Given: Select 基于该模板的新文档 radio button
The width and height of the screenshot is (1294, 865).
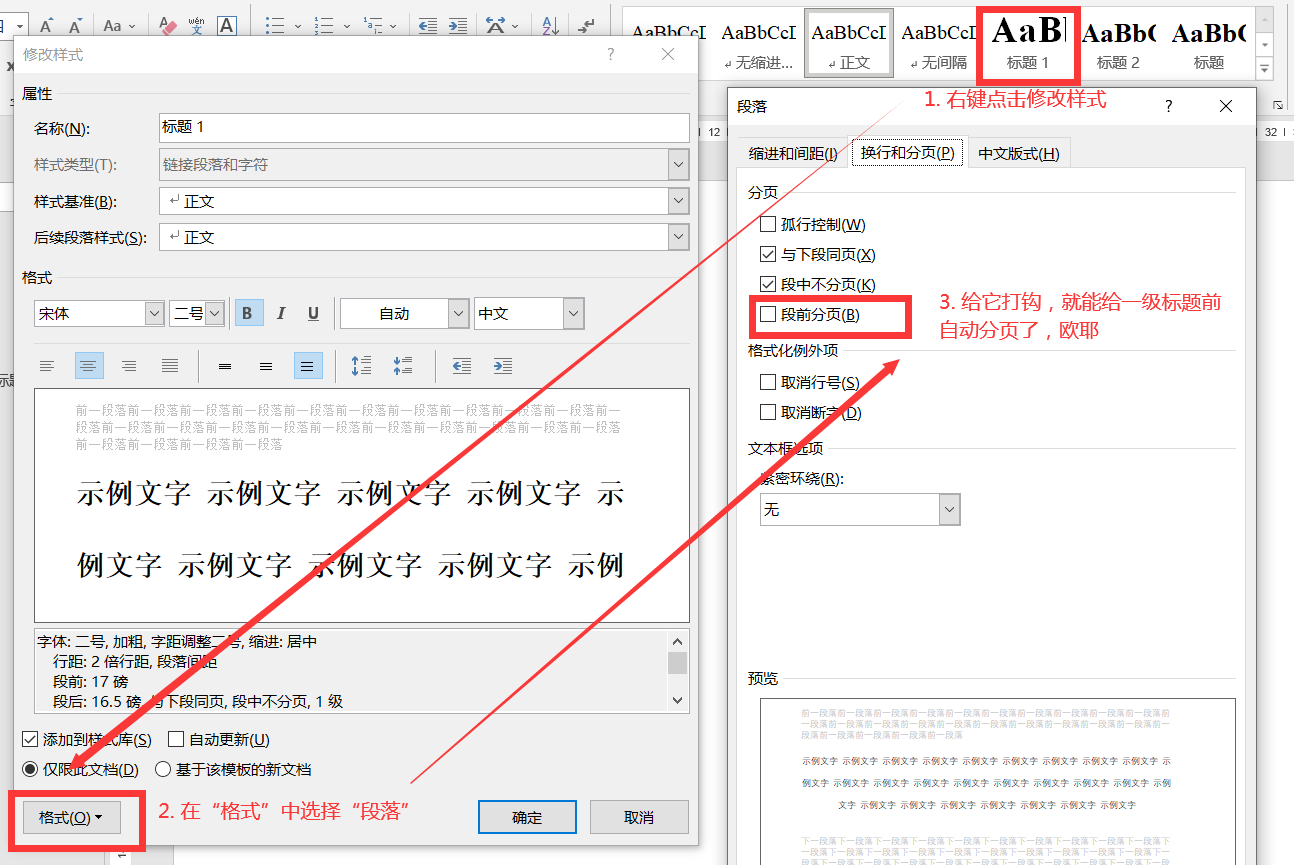Looking at the screenshot, I should [163, 770].
